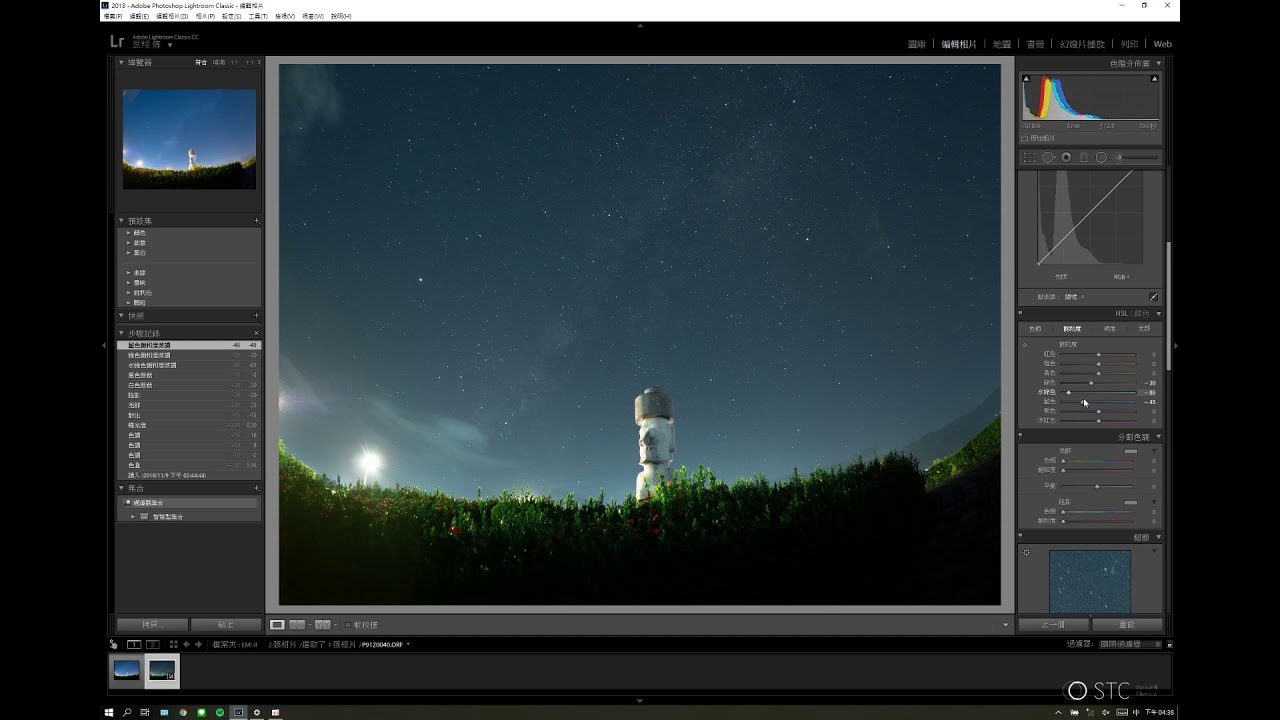Select first filmstrip thumbnail
Screen dimensions: 1280x720
point(127,671)
